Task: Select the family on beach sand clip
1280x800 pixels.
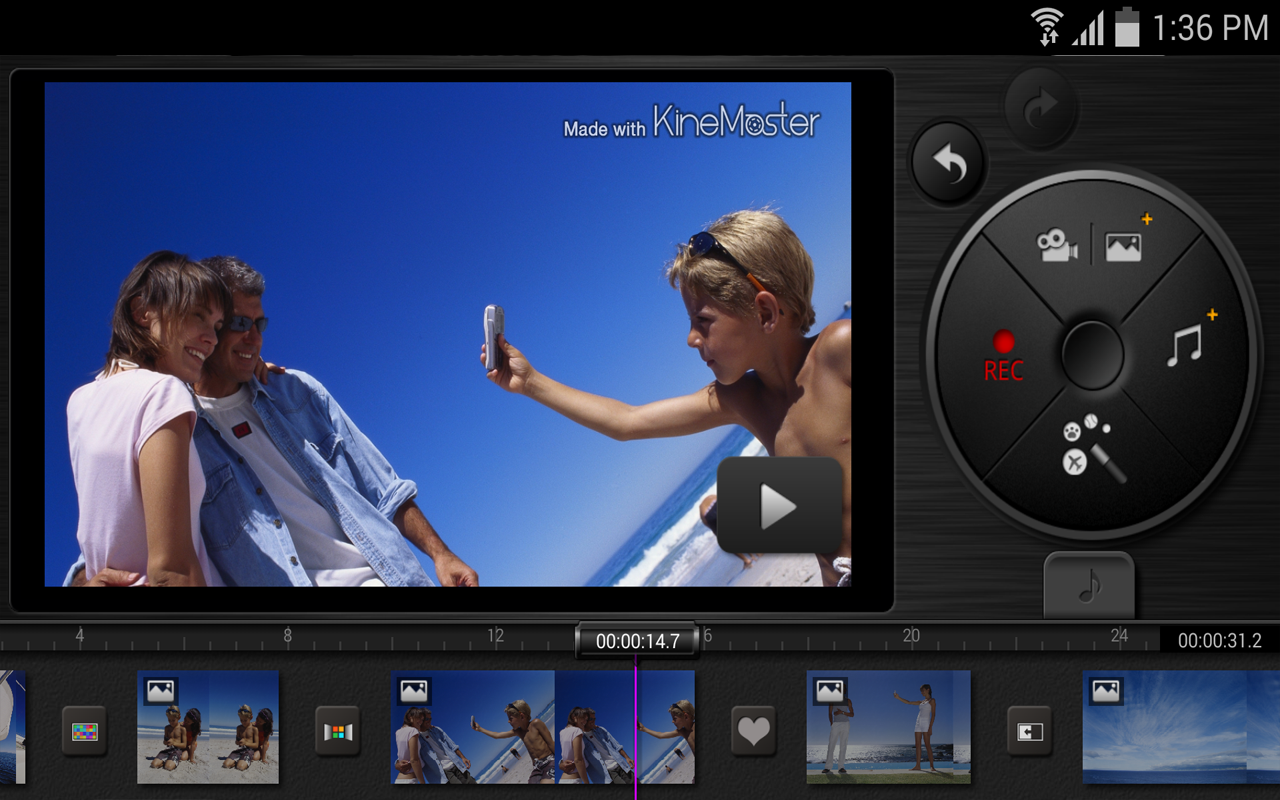Action: click(x=208, y=727)
